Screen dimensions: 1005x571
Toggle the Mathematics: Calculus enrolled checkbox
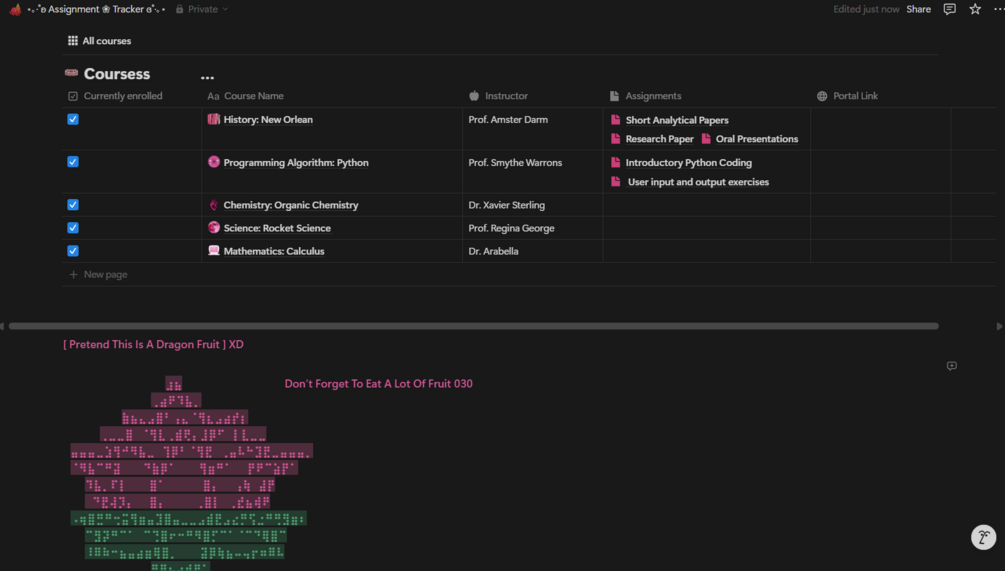73,251
